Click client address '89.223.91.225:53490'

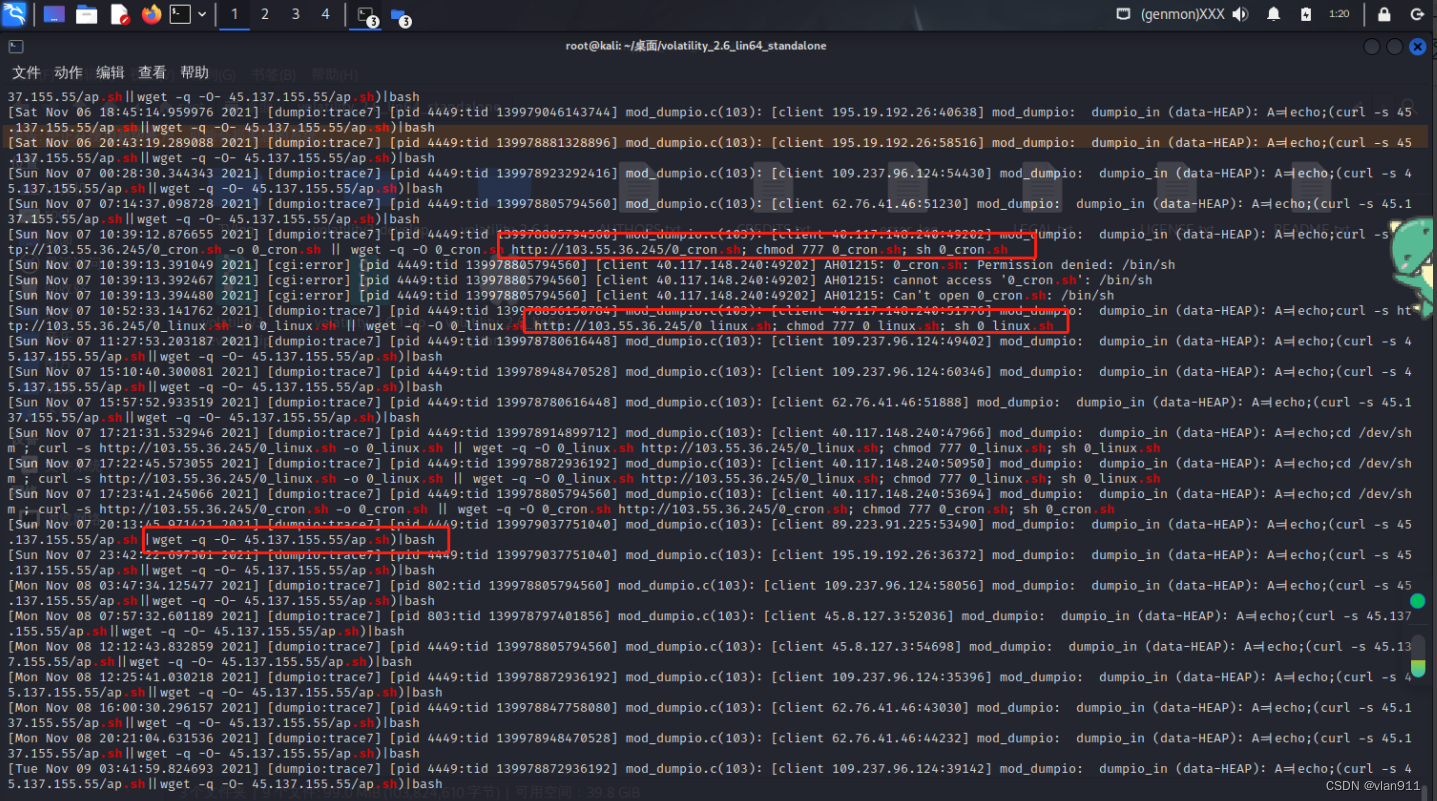tap(904, 524)
